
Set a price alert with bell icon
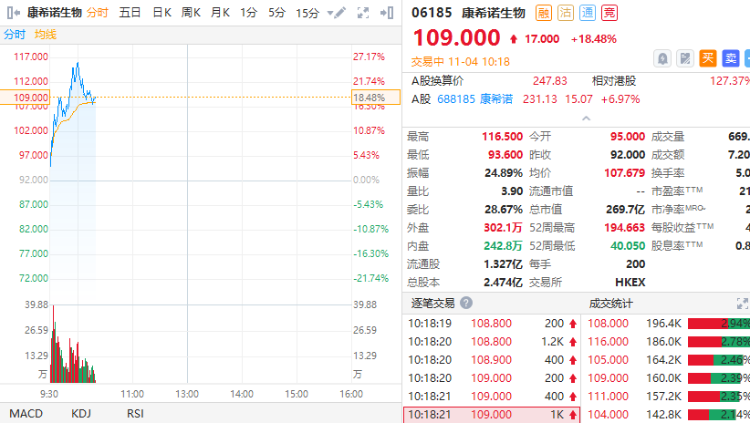(x=662, y=59)
